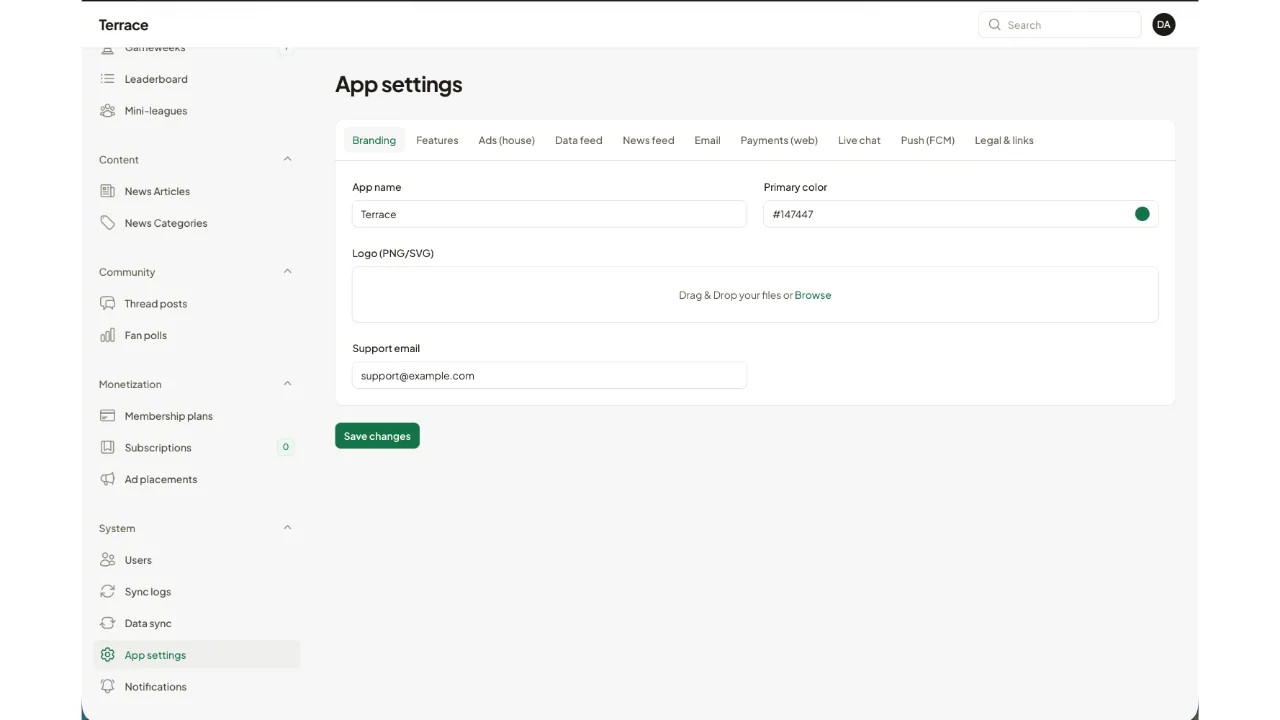Click the Browse link for logo upload

[813, 295]
